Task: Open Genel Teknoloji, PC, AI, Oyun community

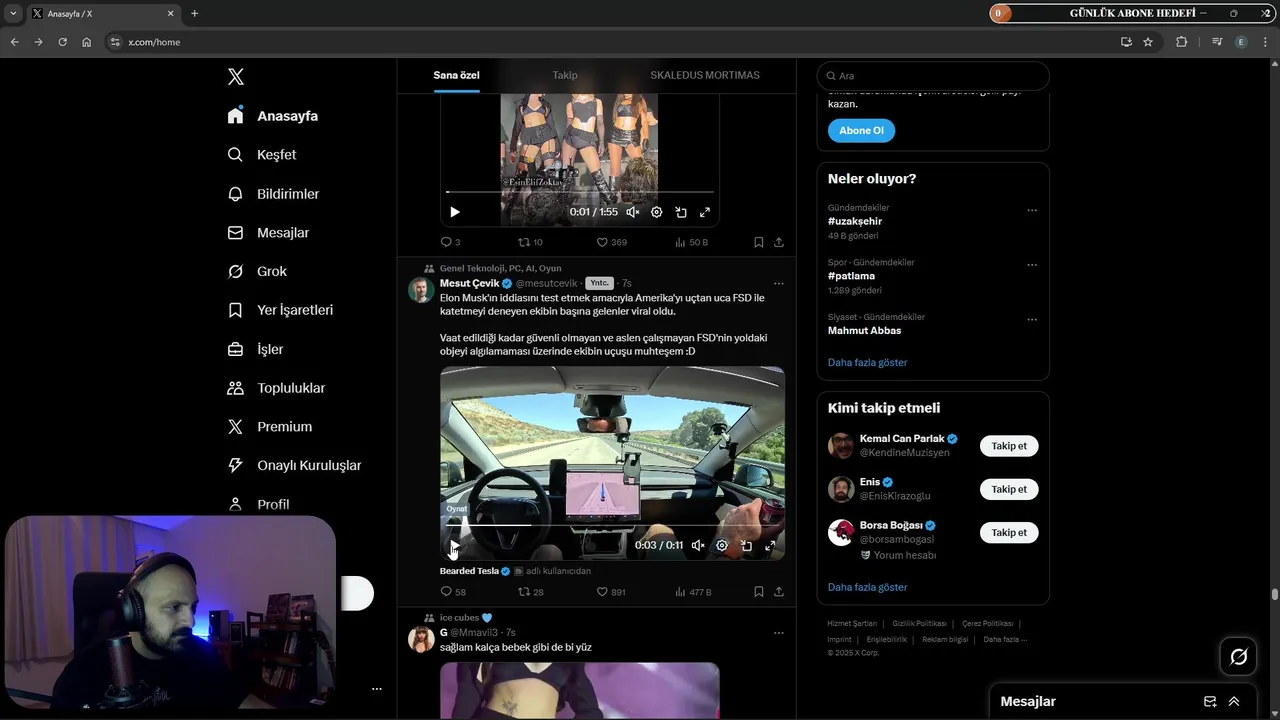Action: click(x=500, y=268)
